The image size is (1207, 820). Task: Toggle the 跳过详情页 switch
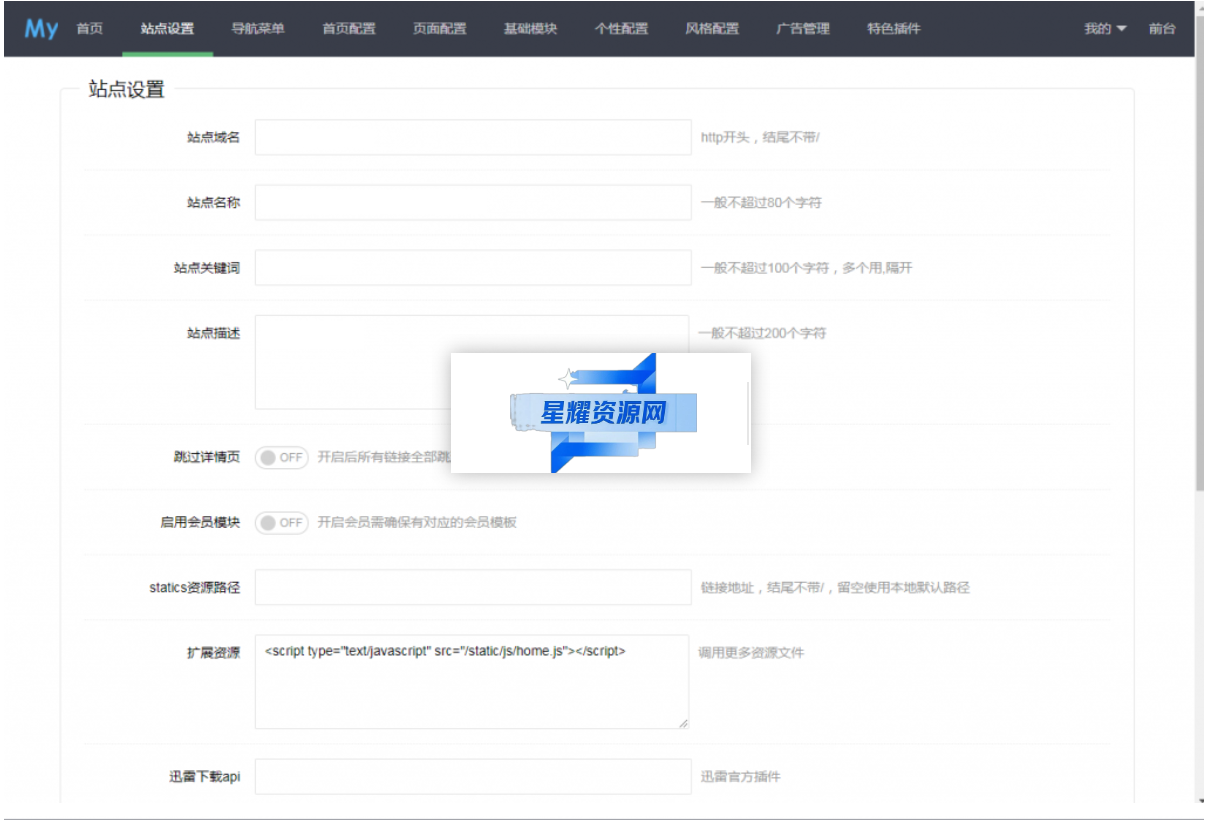282,457
